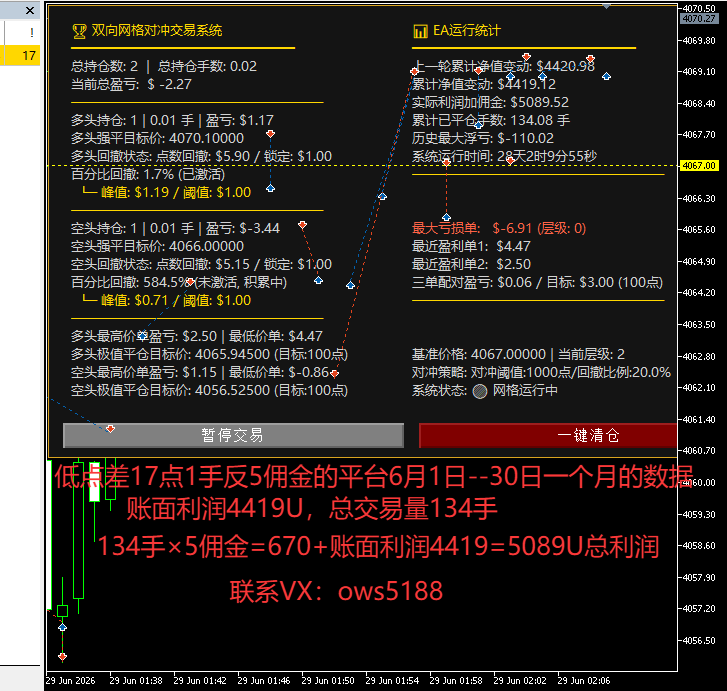Click the 联系VX: ows5188 contact text
The height and width of the screenshot is (691, 727).
pos(336,591)
